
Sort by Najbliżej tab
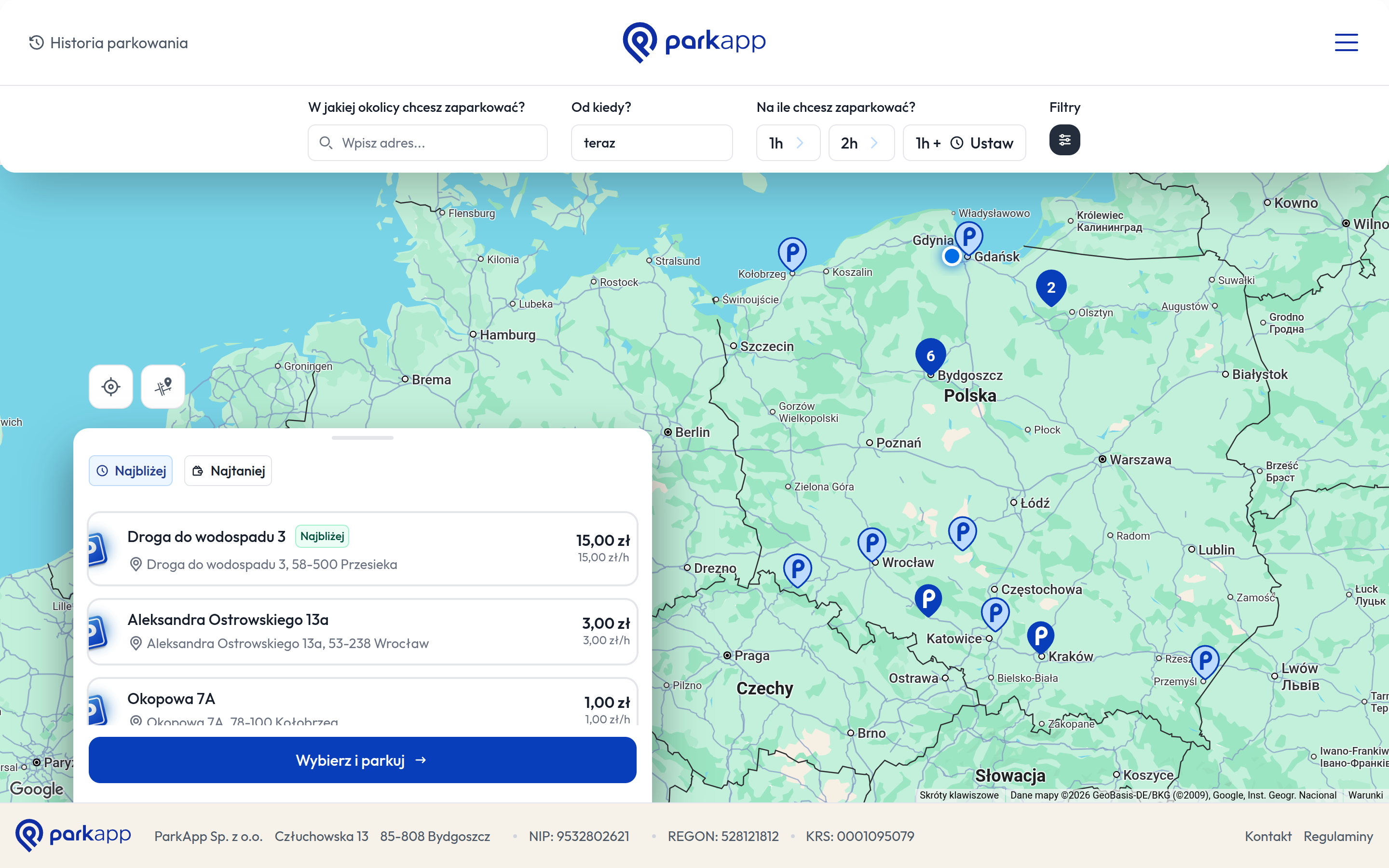(131, 471)
